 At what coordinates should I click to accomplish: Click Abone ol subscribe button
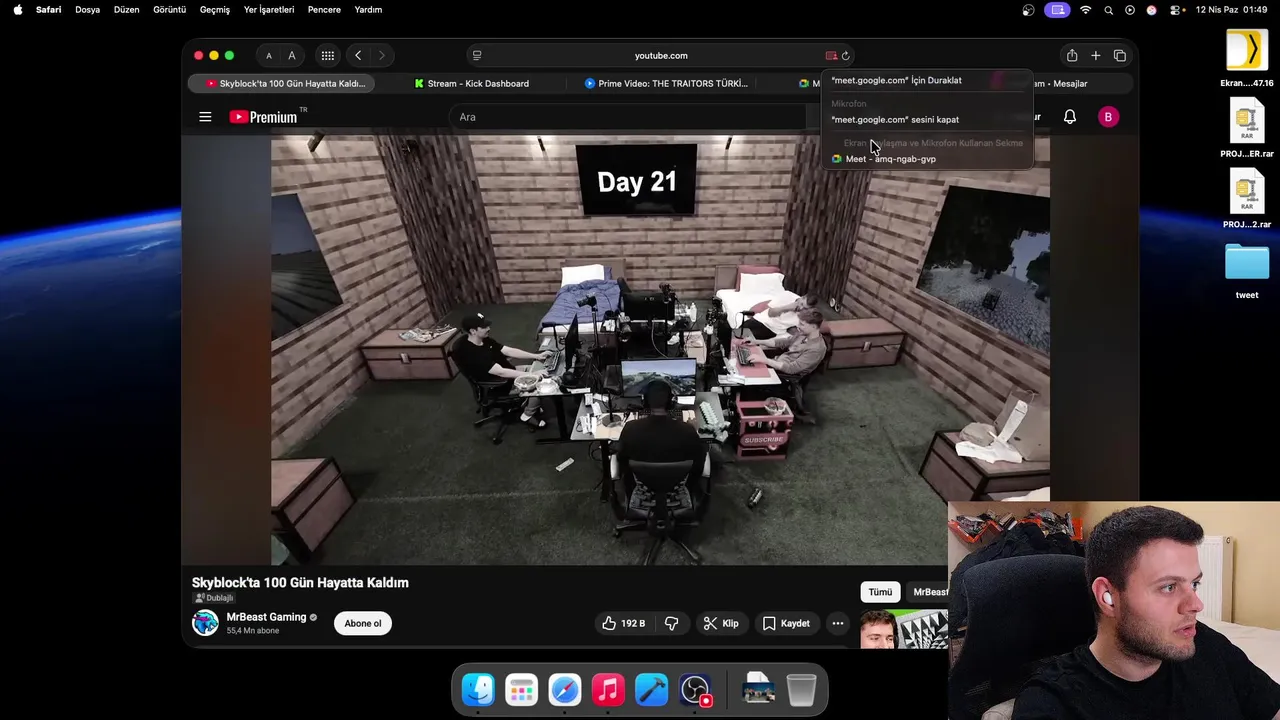363,623
